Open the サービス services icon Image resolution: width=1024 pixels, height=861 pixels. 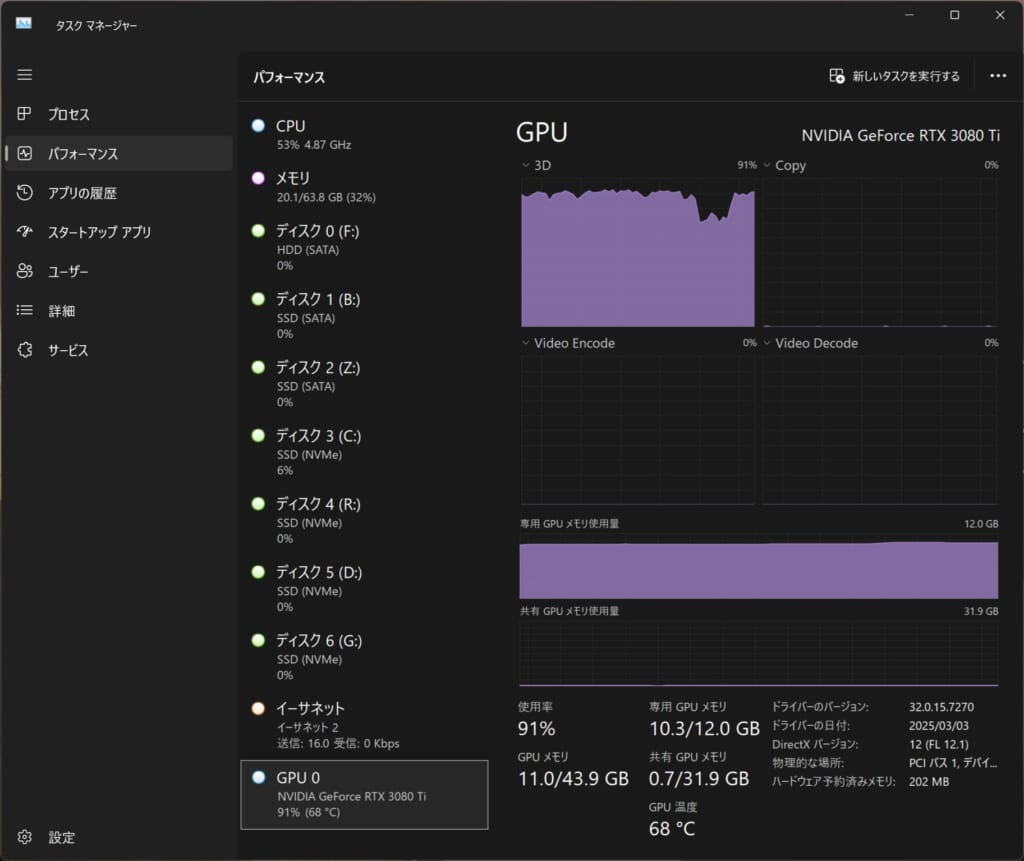[25, 350]
